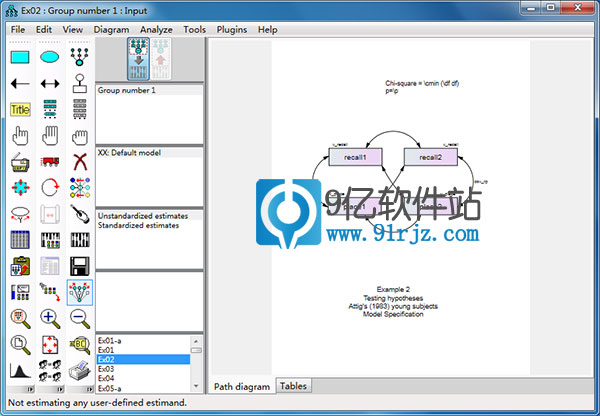Screen dimensions: 600x416
Task: Select the reflect indicators tool
Action: (80, 188)
